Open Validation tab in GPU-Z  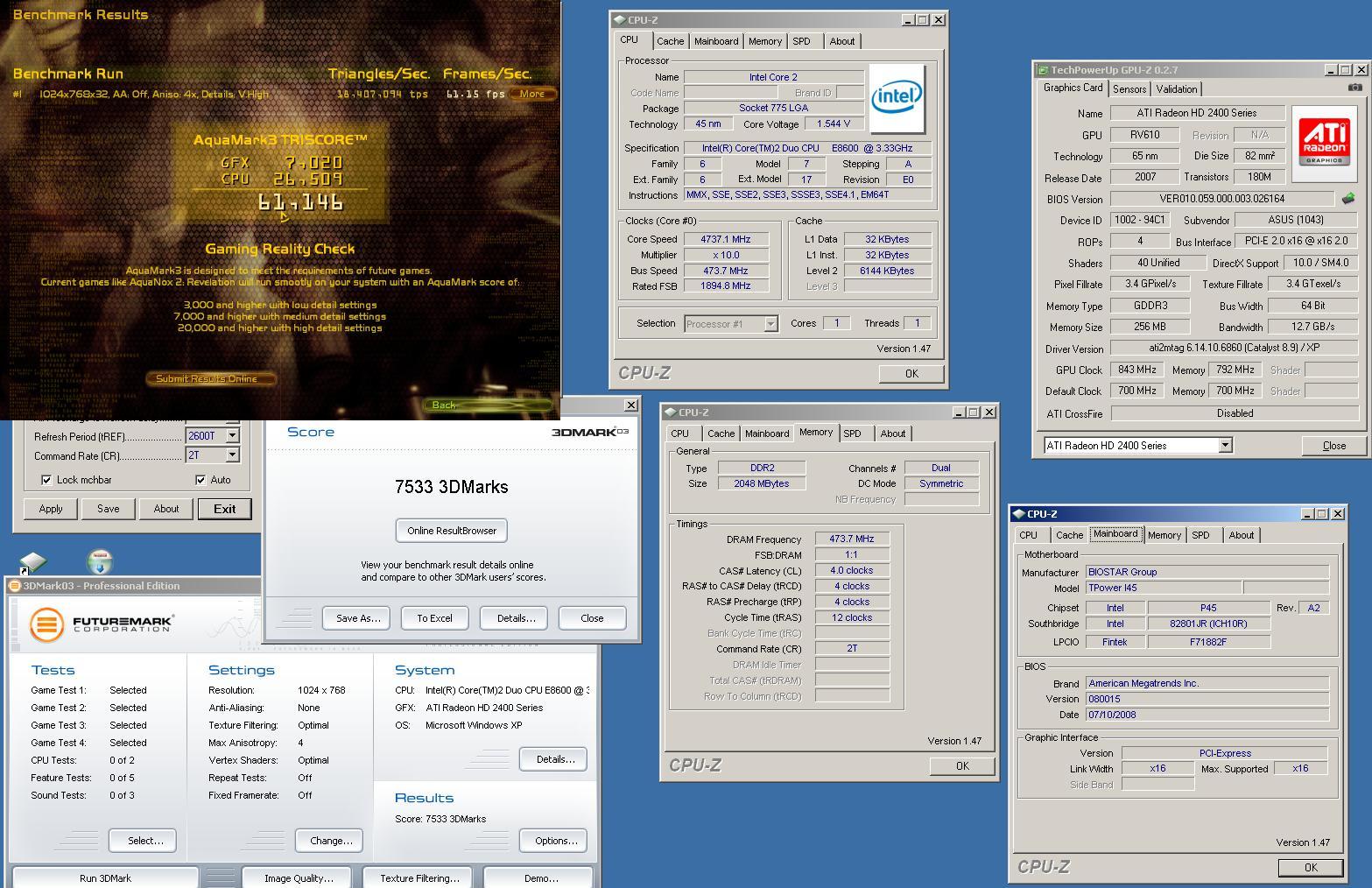[1176, 89]
